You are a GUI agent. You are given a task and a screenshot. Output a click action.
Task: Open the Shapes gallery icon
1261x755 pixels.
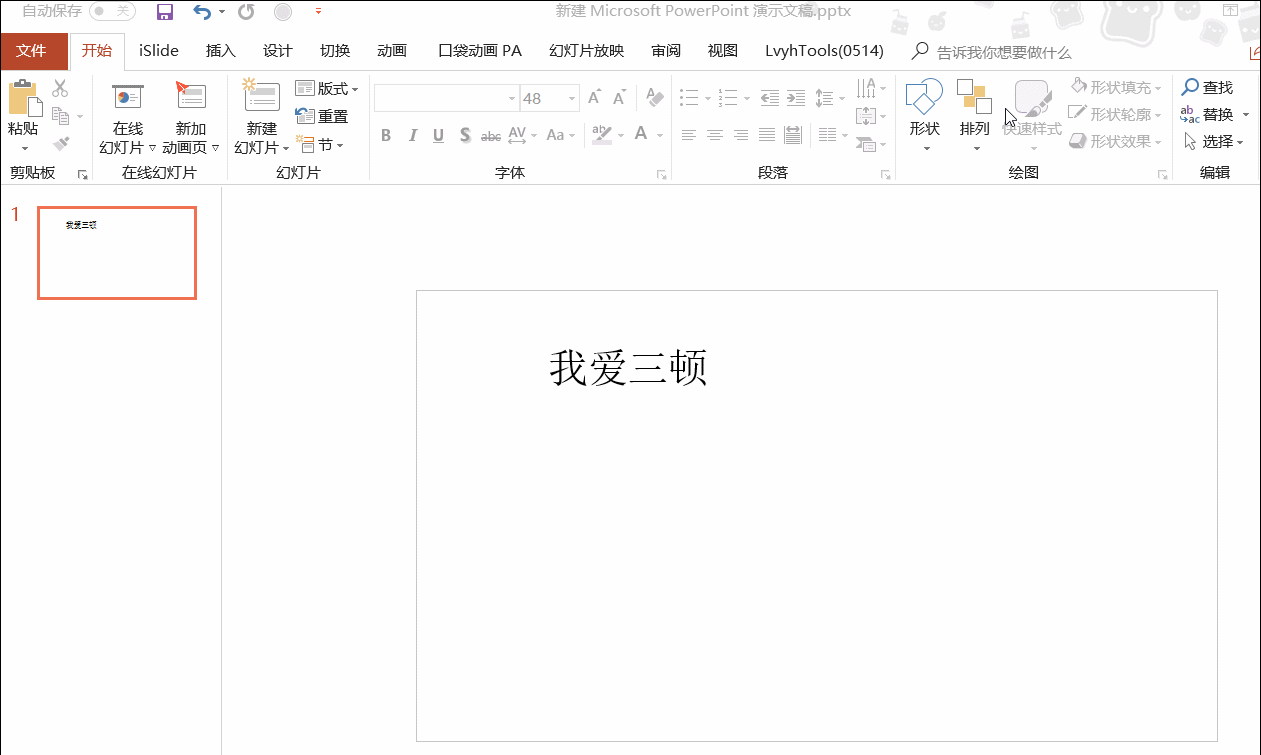coord(924,97)
